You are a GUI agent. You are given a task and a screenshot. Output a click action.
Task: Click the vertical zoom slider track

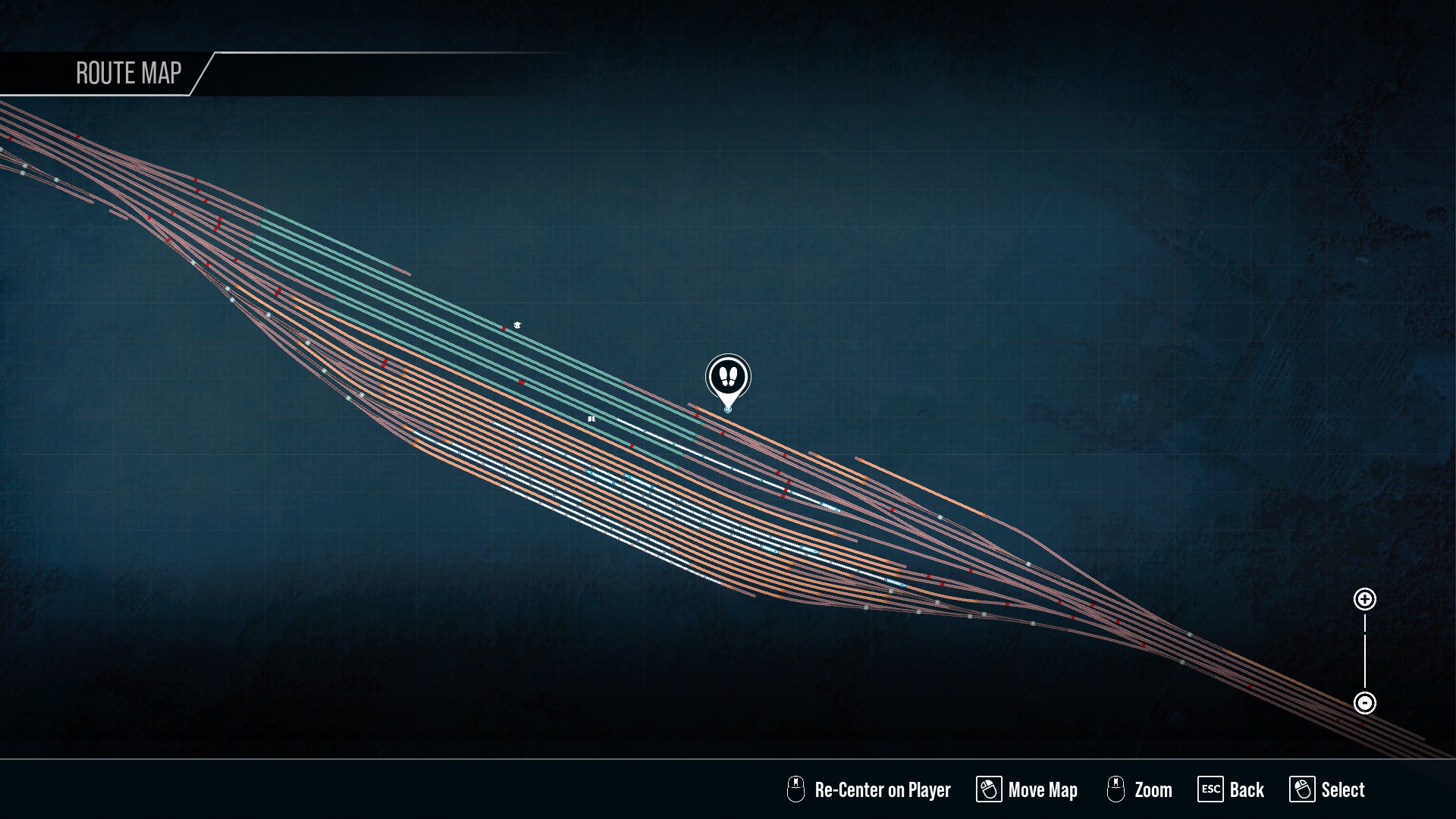tap(1365, 651)
